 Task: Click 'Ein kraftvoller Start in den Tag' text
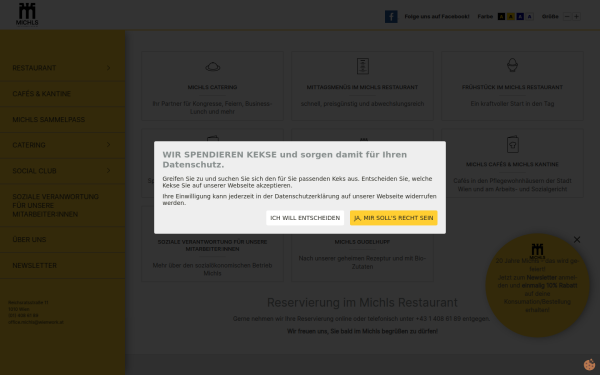[x=512, y=104]
